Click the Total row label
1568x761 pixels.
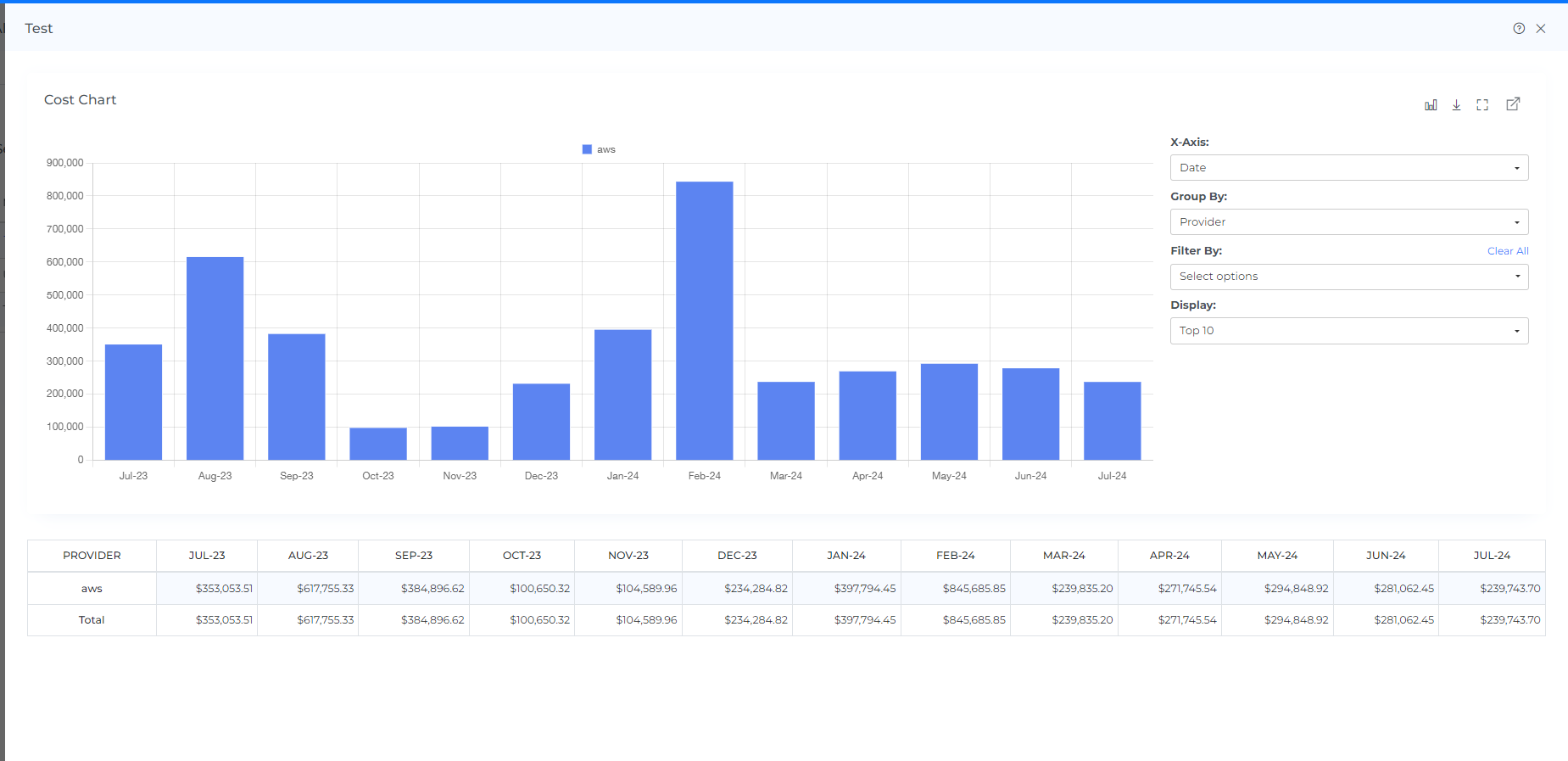tap(92, 620)
